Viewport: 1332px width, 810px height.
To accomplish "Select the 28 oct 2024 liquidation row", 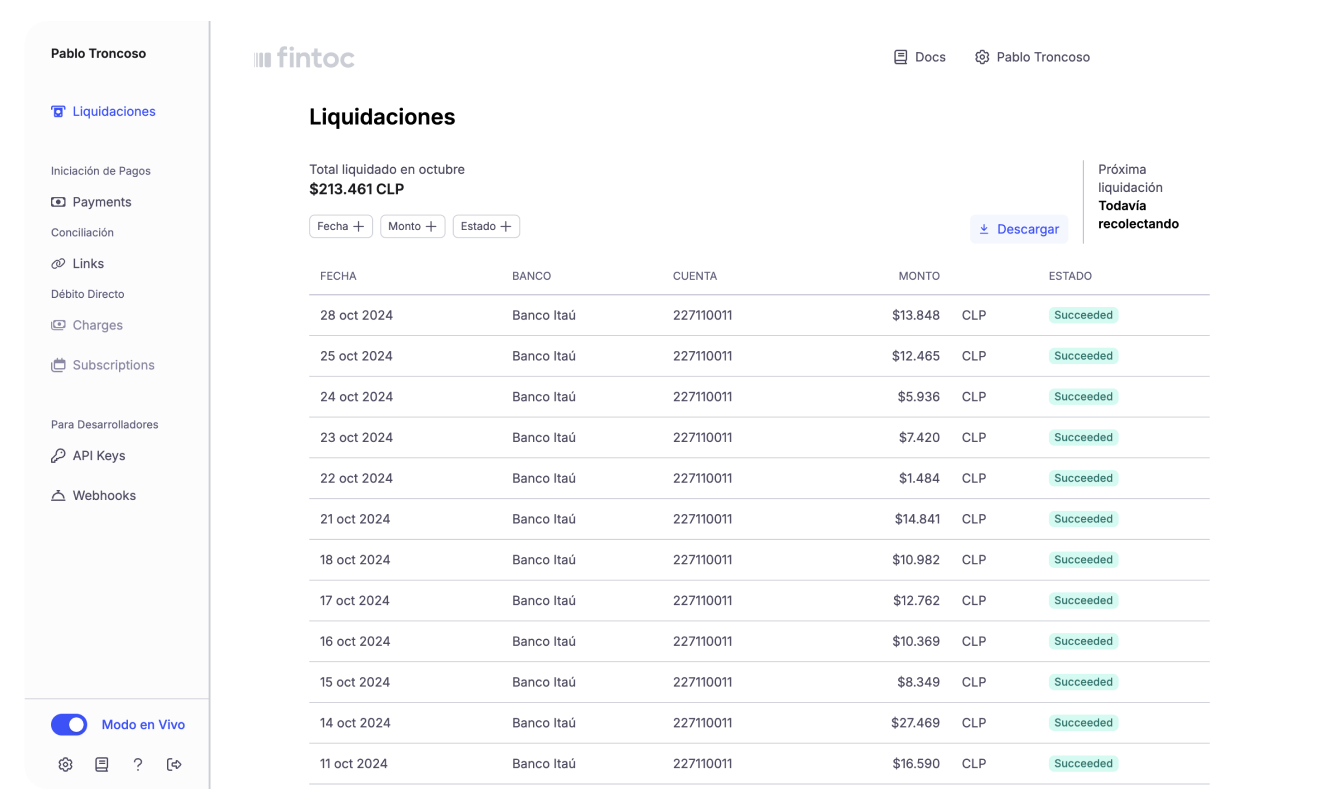I will click(x=759, y=315).
